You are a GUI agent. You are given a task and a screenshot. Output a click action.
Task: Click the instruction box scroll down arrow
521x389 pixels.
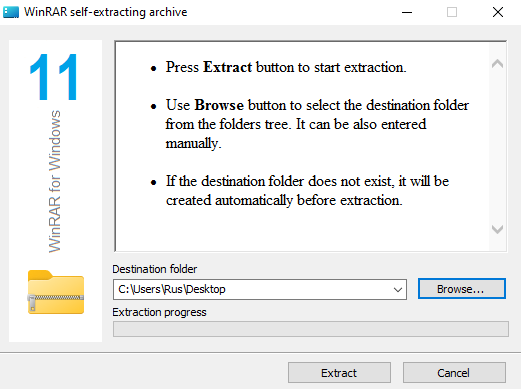tap(497, 229)
